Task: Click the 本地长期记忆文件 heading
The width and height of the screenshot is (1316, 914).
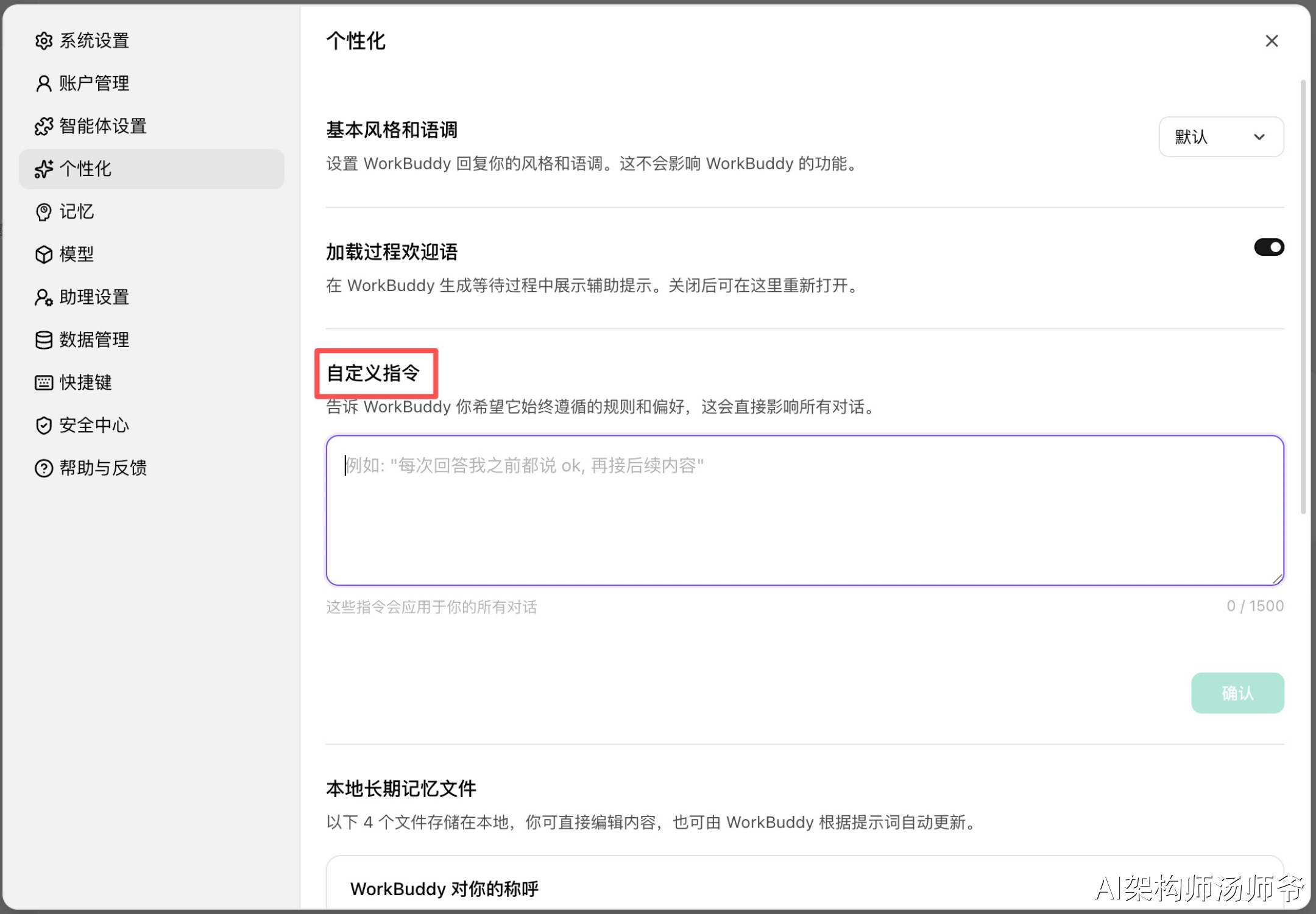Action: tap(401, 789)
